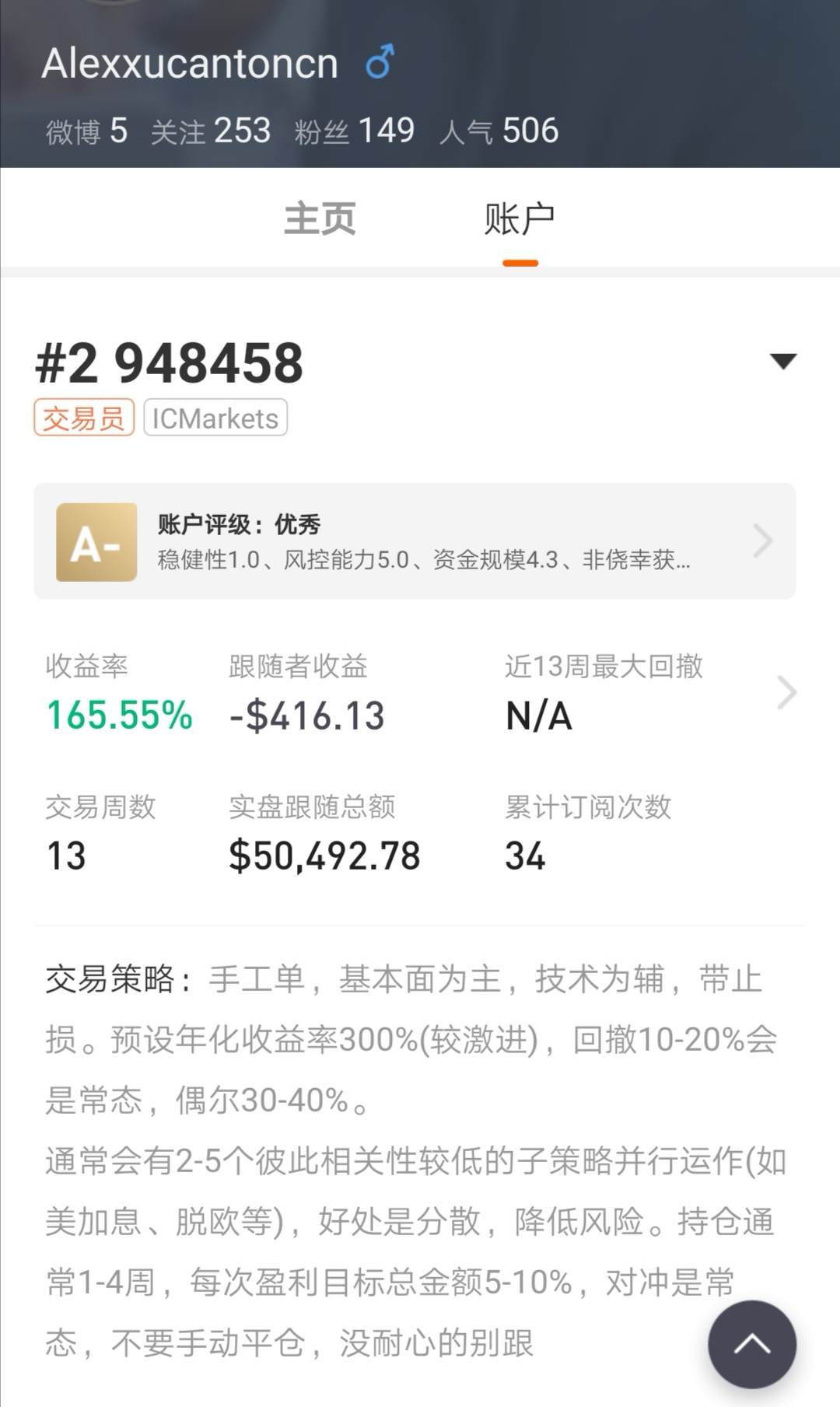Image resolution: width=840 pixels, height=1407 pixels.
Task: Click the male gender symbol icon
Action: [380, 62]
